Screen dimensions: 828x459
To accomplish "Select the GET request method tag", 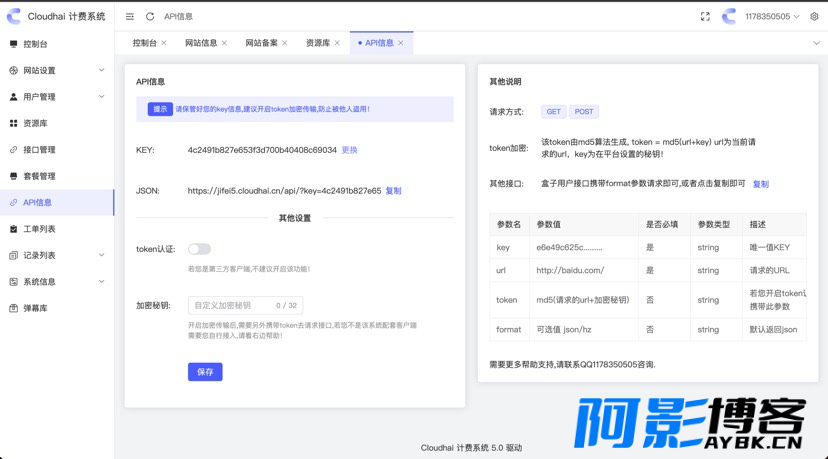I will point(553,111).
